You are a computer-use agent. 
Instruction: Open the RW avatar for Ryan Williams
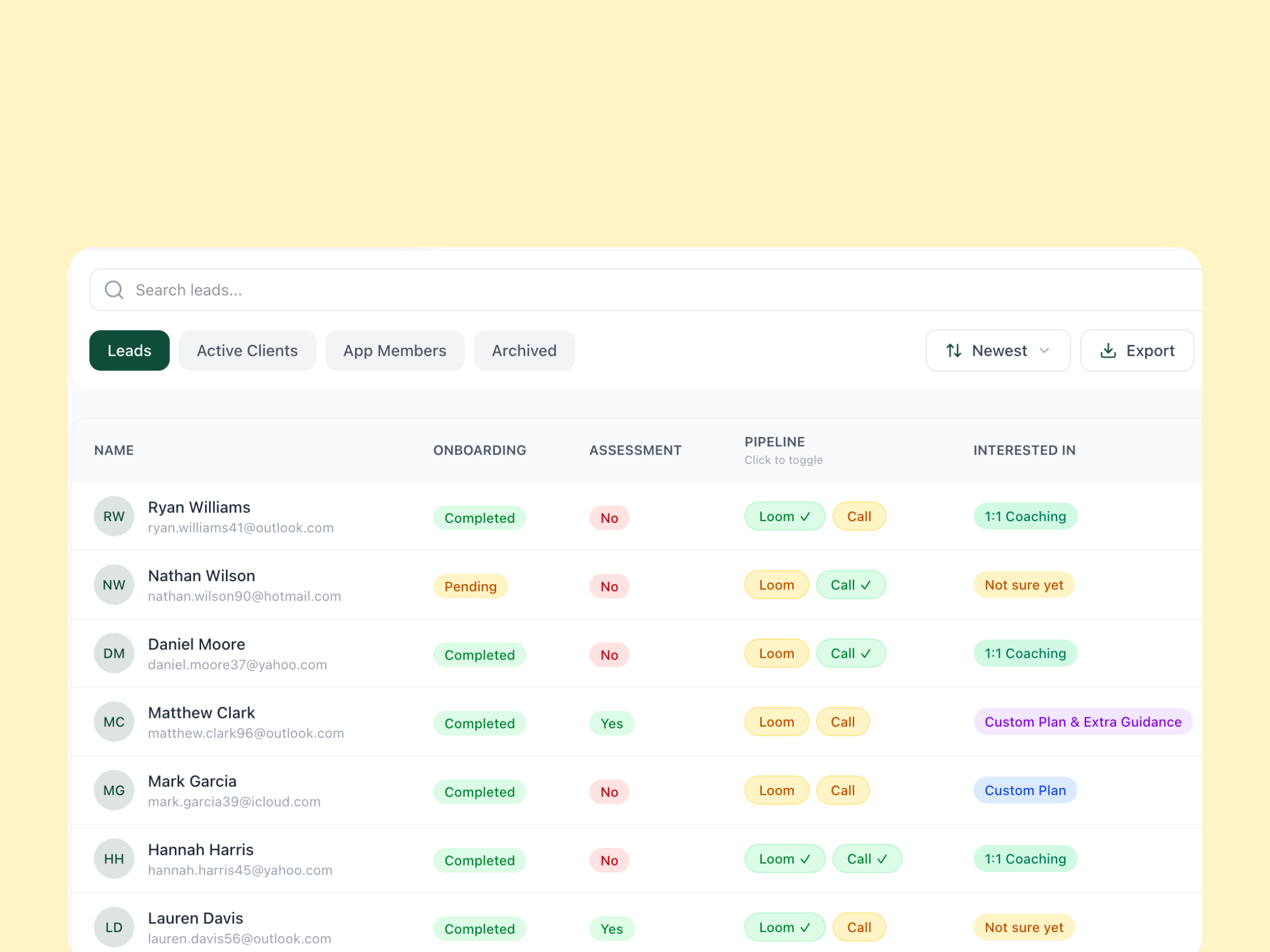click(114, 516)
